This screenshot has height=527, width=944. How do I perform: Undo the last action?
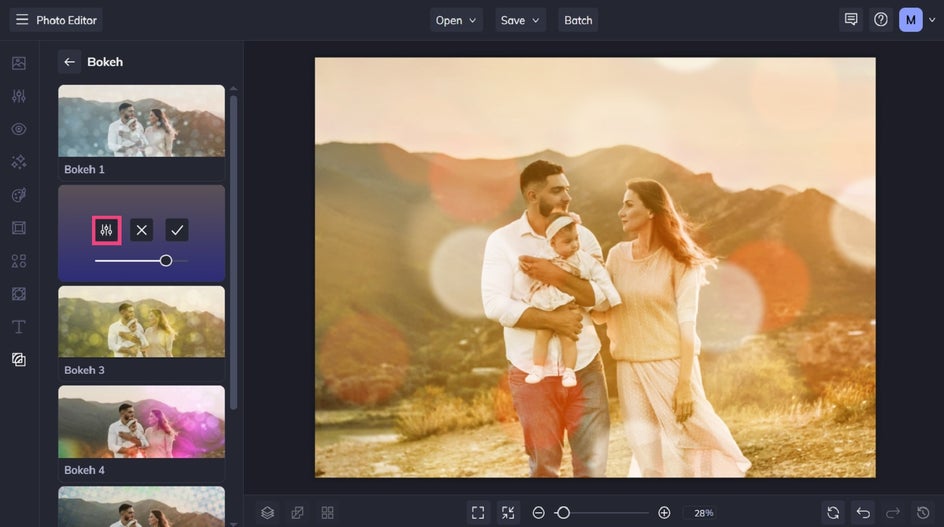(863, 513)
